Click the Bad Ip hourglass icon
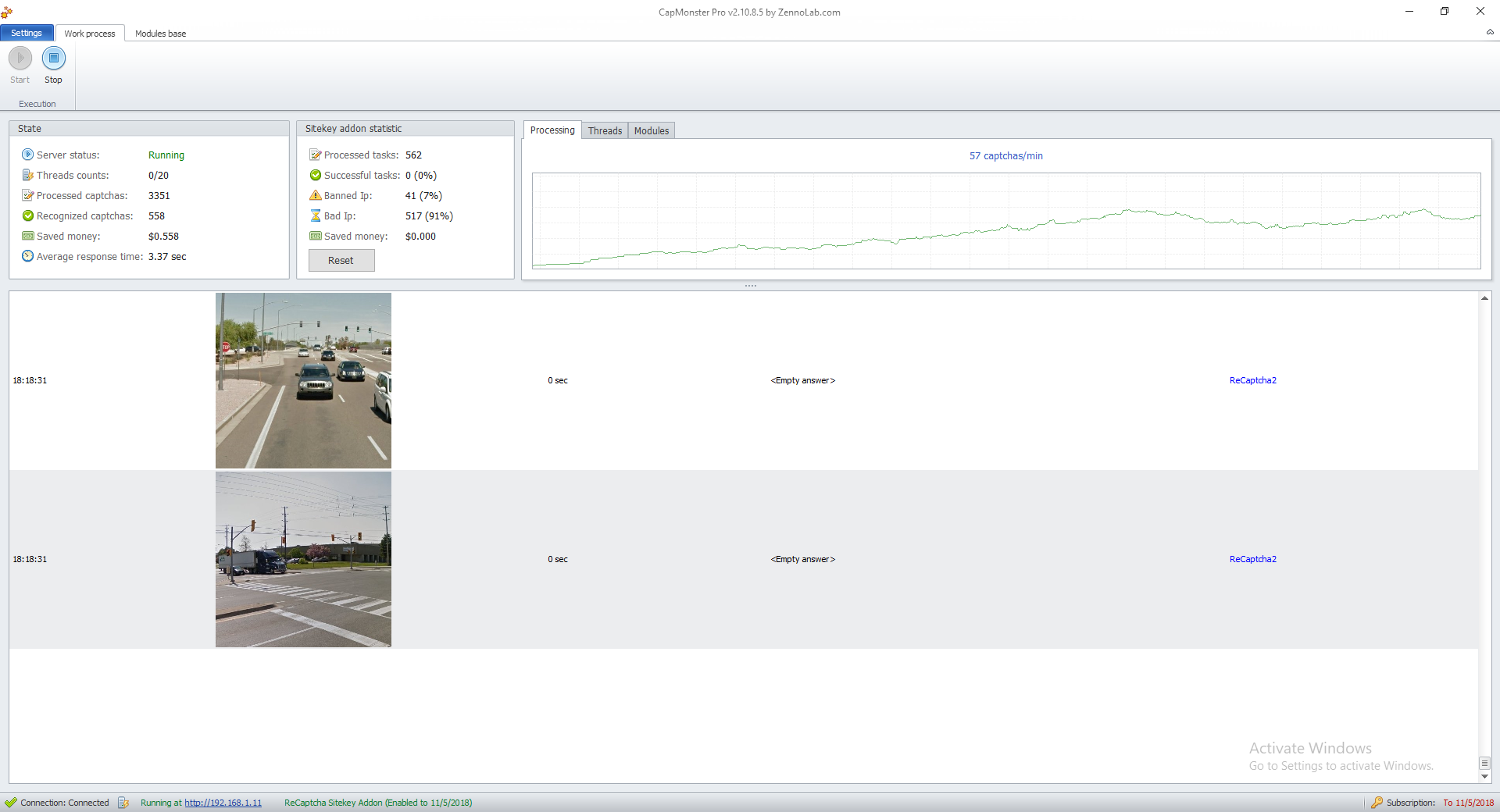 pyautogui.click(x=316, y=215)
